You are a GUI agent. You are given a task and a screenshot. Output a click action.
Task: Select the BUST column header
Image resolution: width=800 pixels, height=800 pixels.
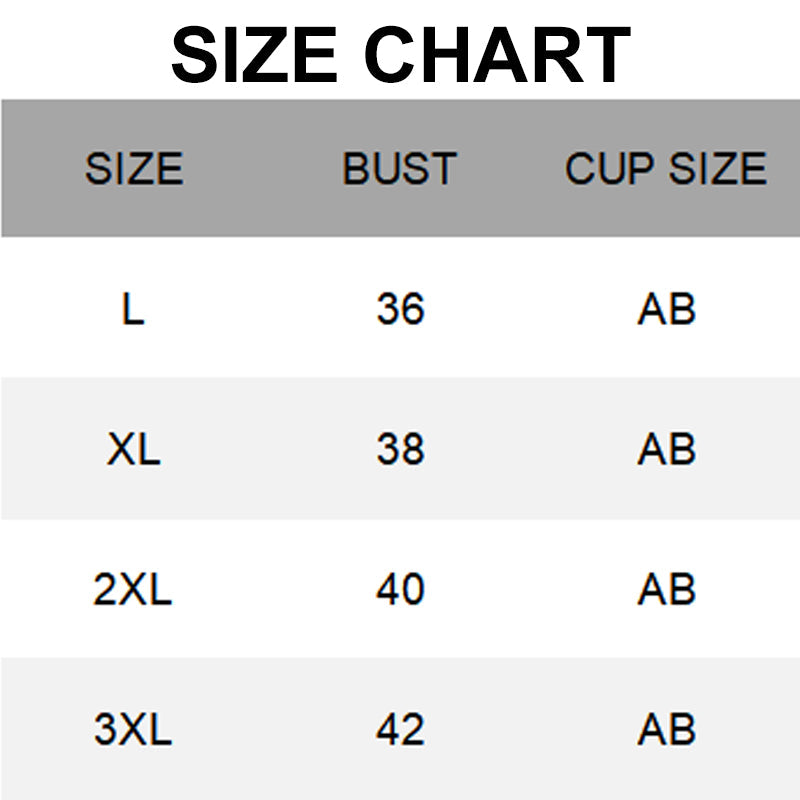(x=399, y=169)
